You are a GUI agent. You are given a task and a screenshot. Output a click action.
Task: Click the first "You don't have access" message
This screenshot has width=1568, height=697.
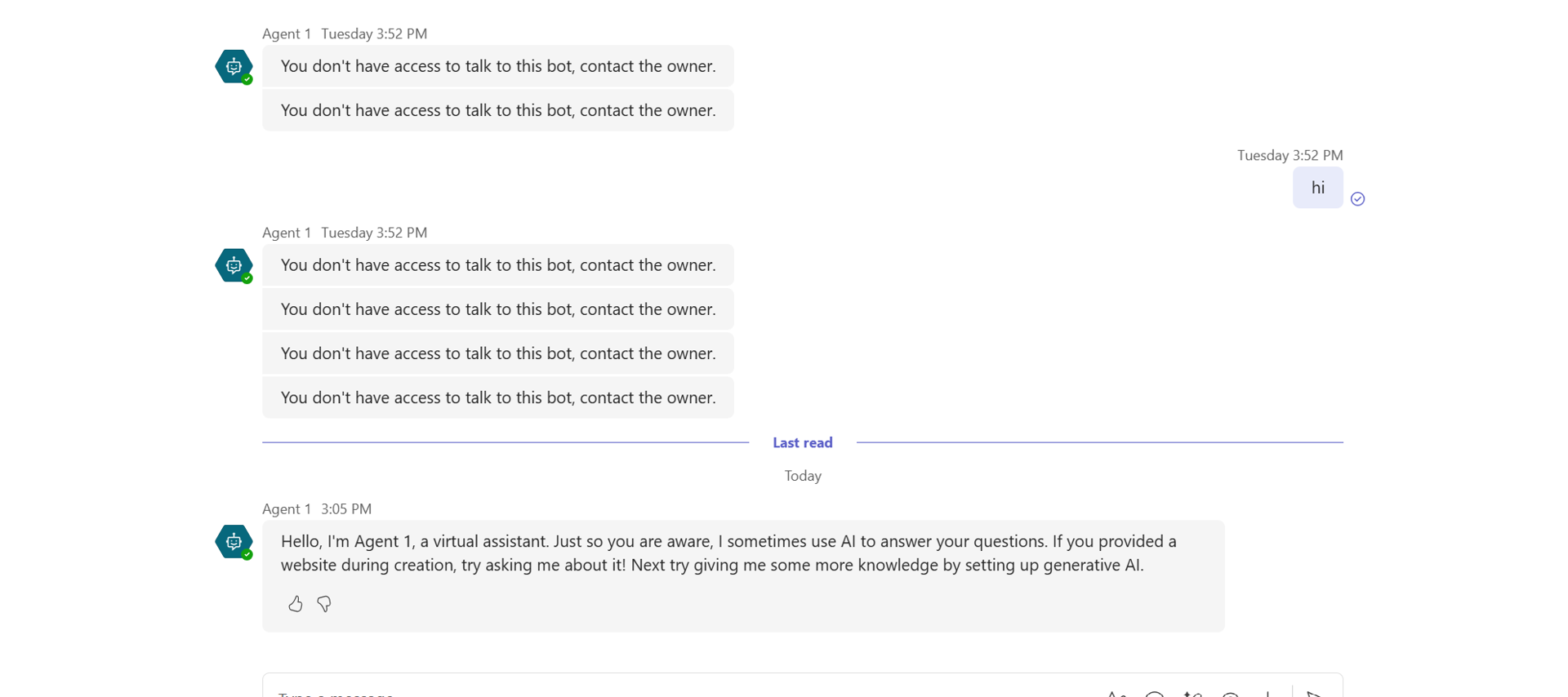[498, 66]
